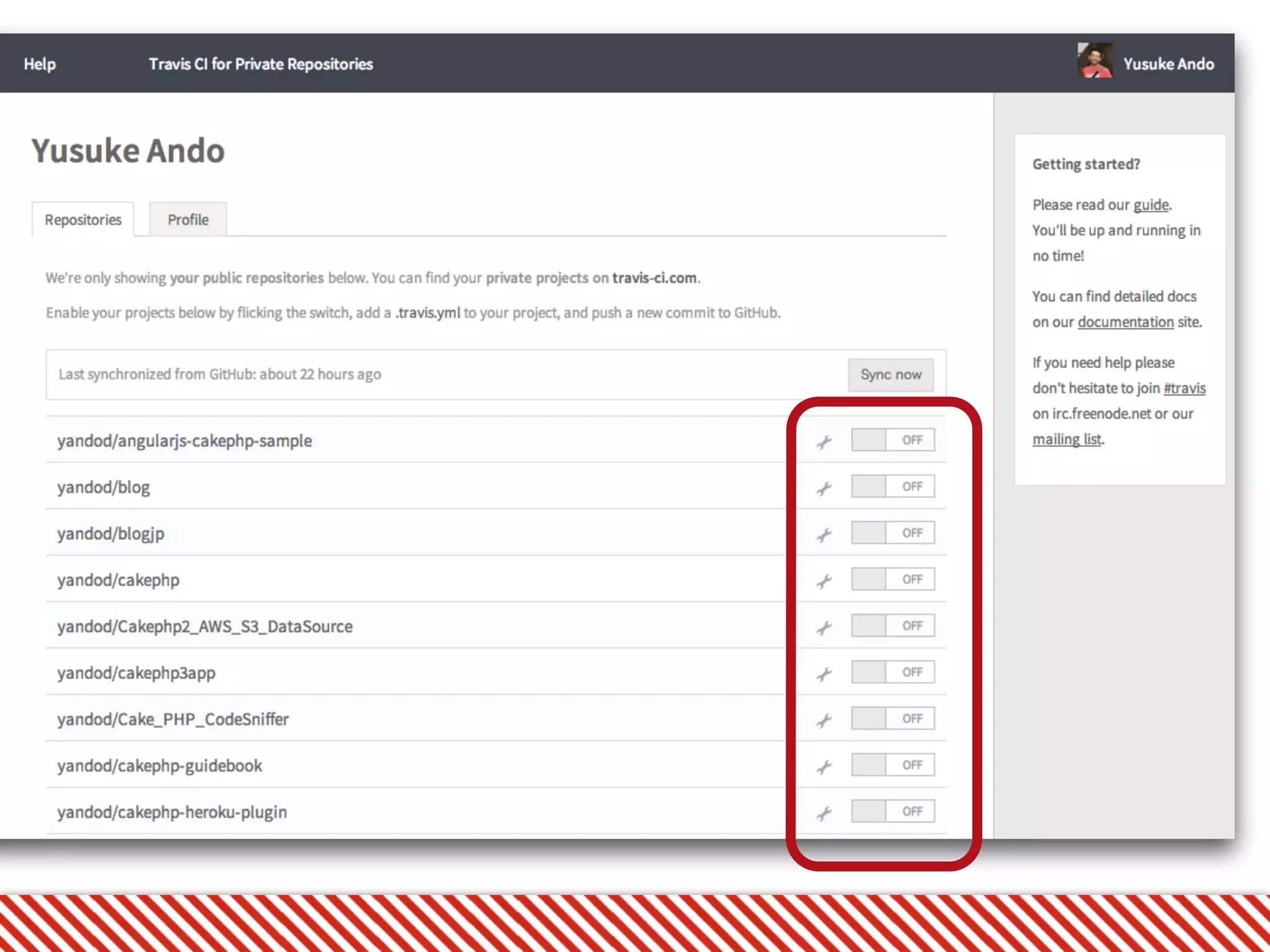Flick the yandod/cakephp3app OFF switch
The width and height of the screenshot is (1270, 952).
coord(892,672)
